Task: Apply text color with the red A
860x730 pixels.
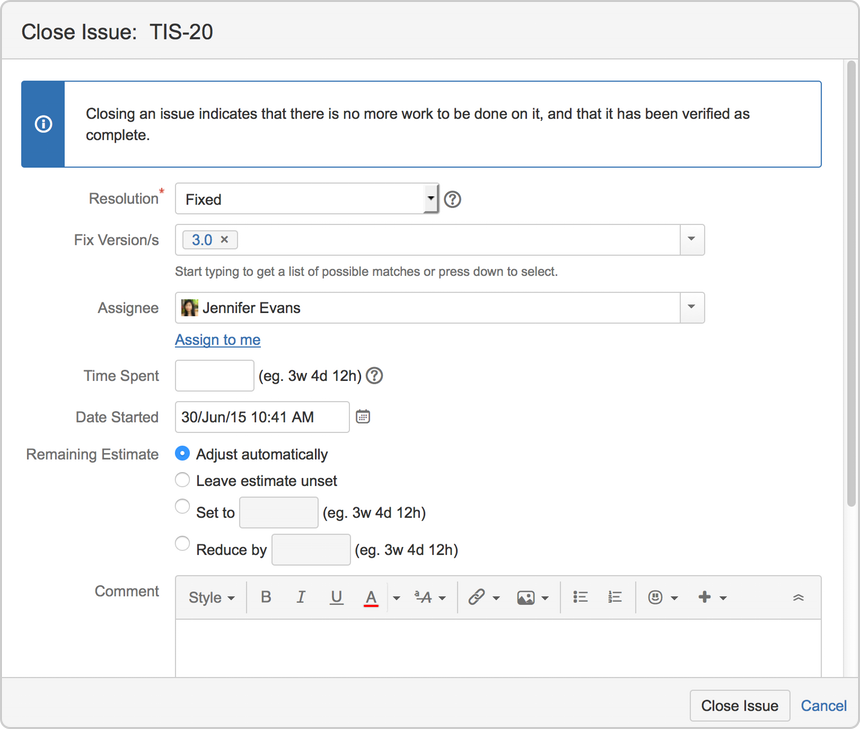Action: pos(371,597)
